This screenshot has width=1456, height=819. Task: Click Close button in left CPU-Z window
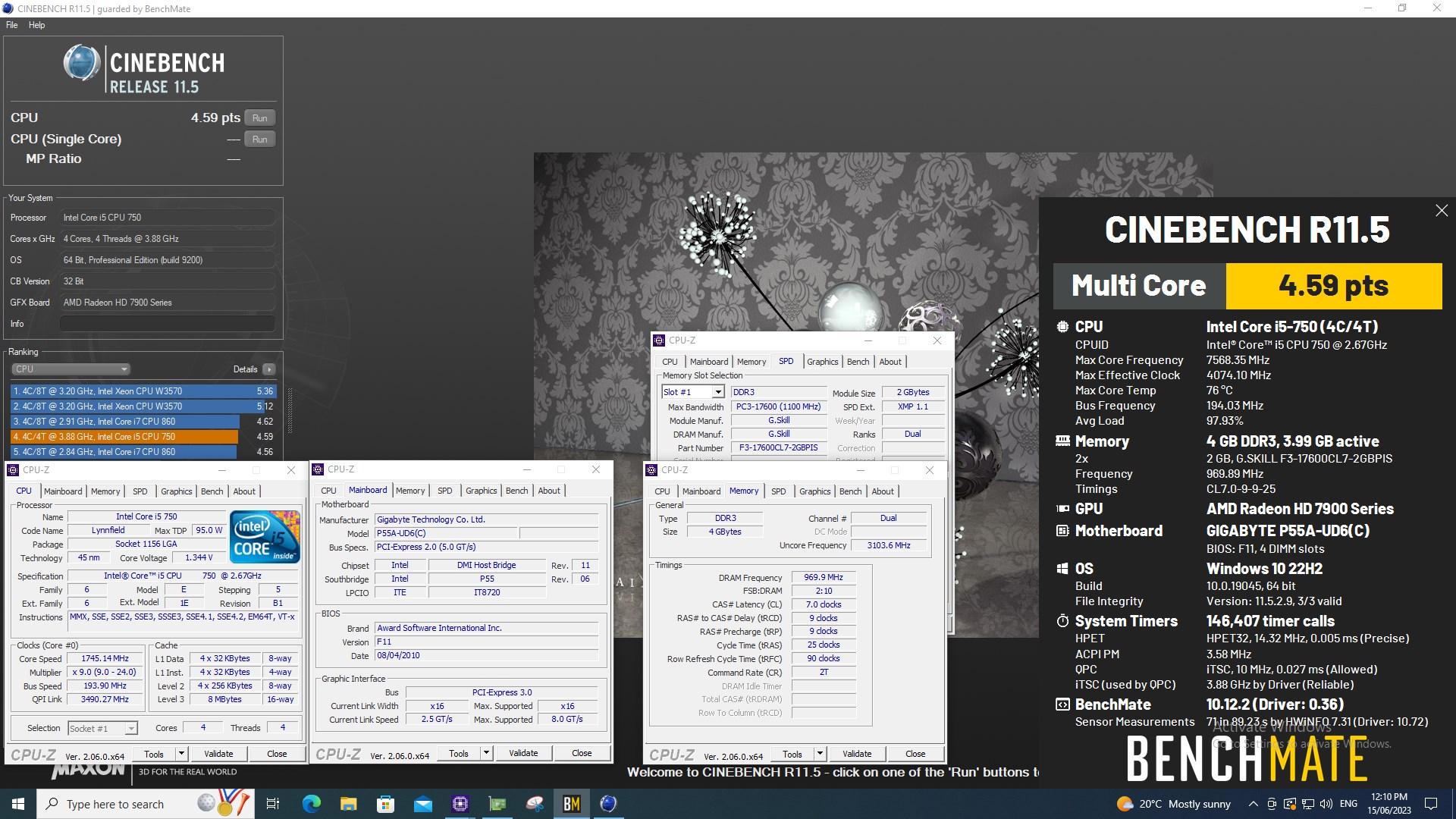click(x=277, y=754)
